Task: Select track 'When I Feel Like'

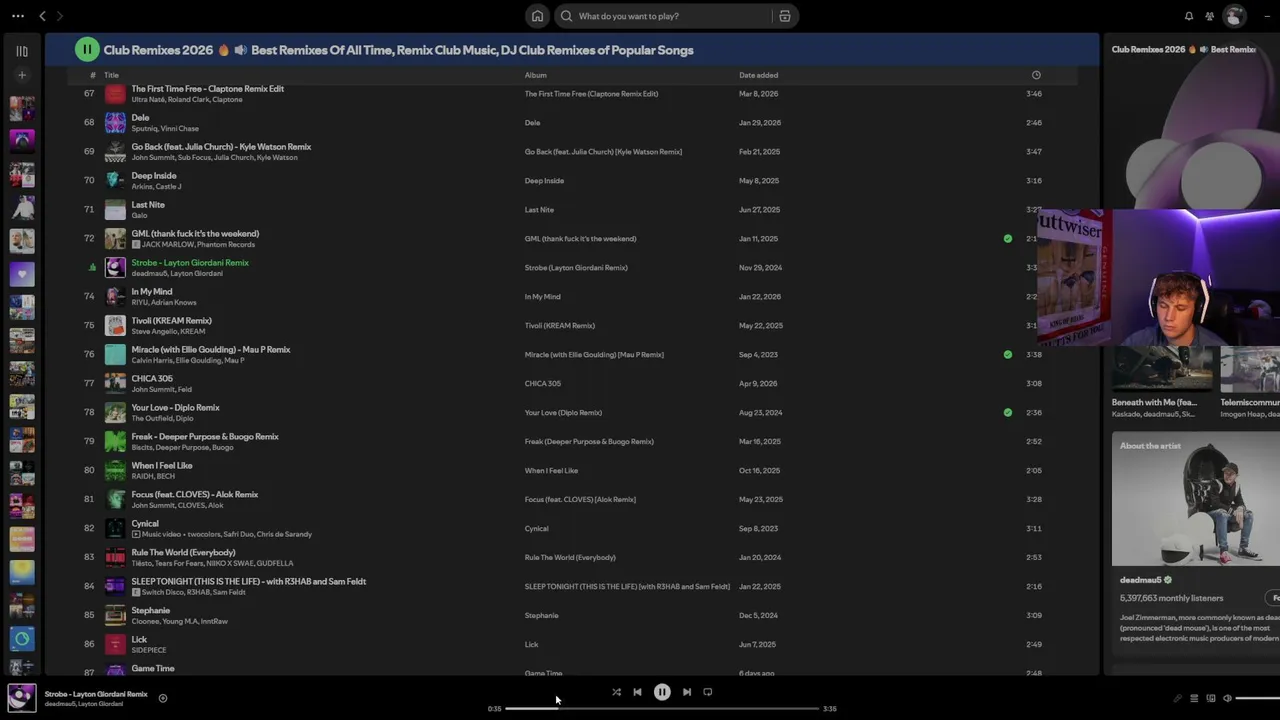Action: (x=162, y=466)
